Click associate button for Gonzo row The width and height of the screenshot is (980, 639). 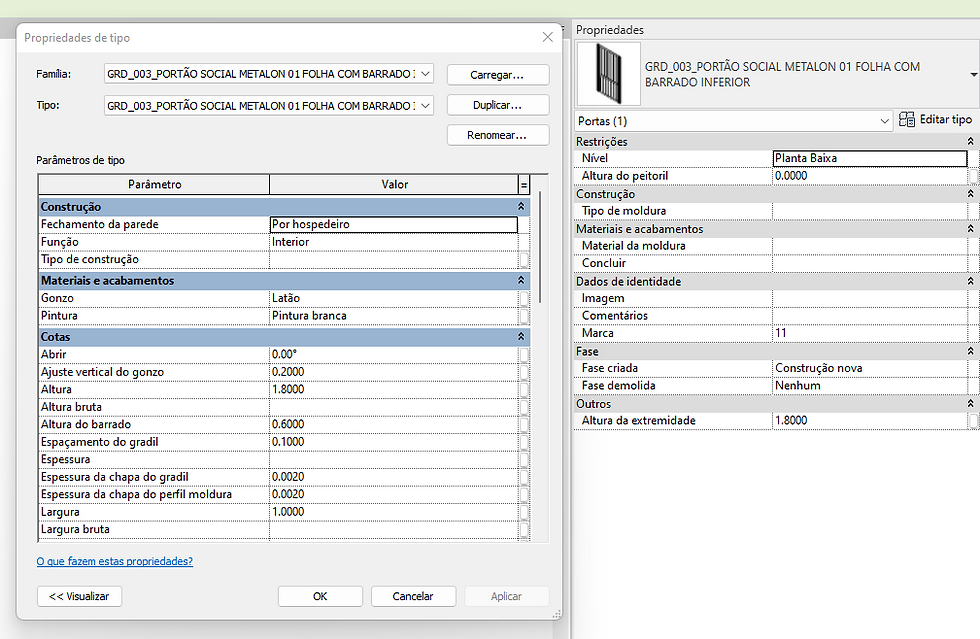[x=524, y=298]
